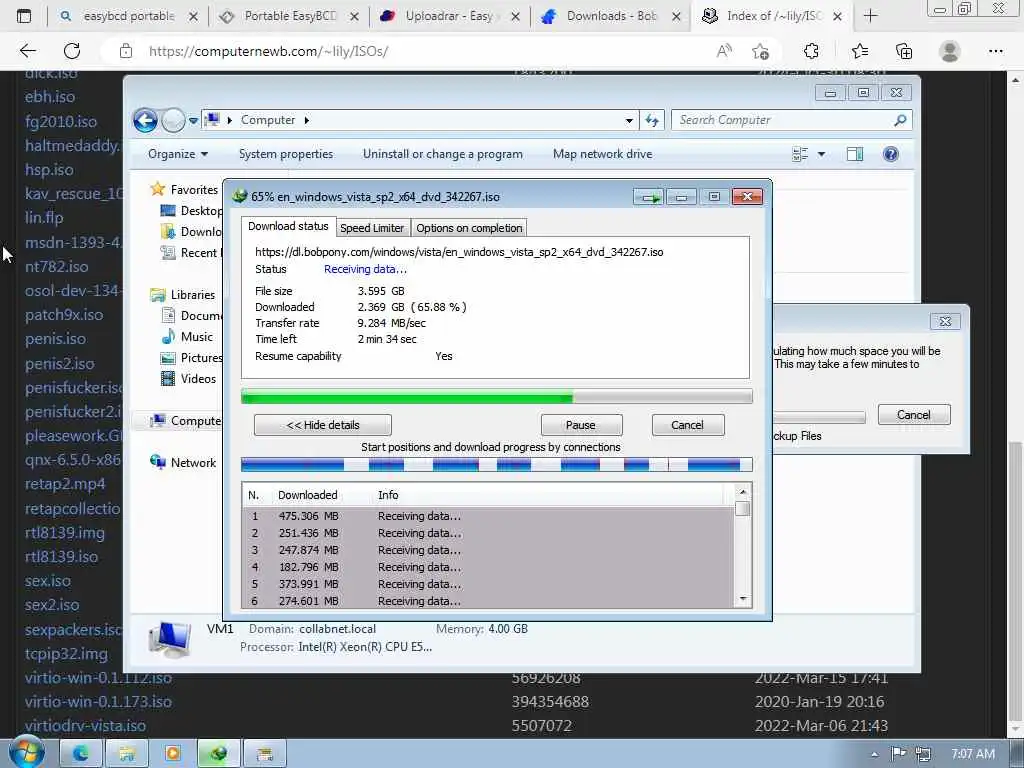1024x768 pixels.
Task: Select Music in Libraries
Action: [x=197, y=337]
